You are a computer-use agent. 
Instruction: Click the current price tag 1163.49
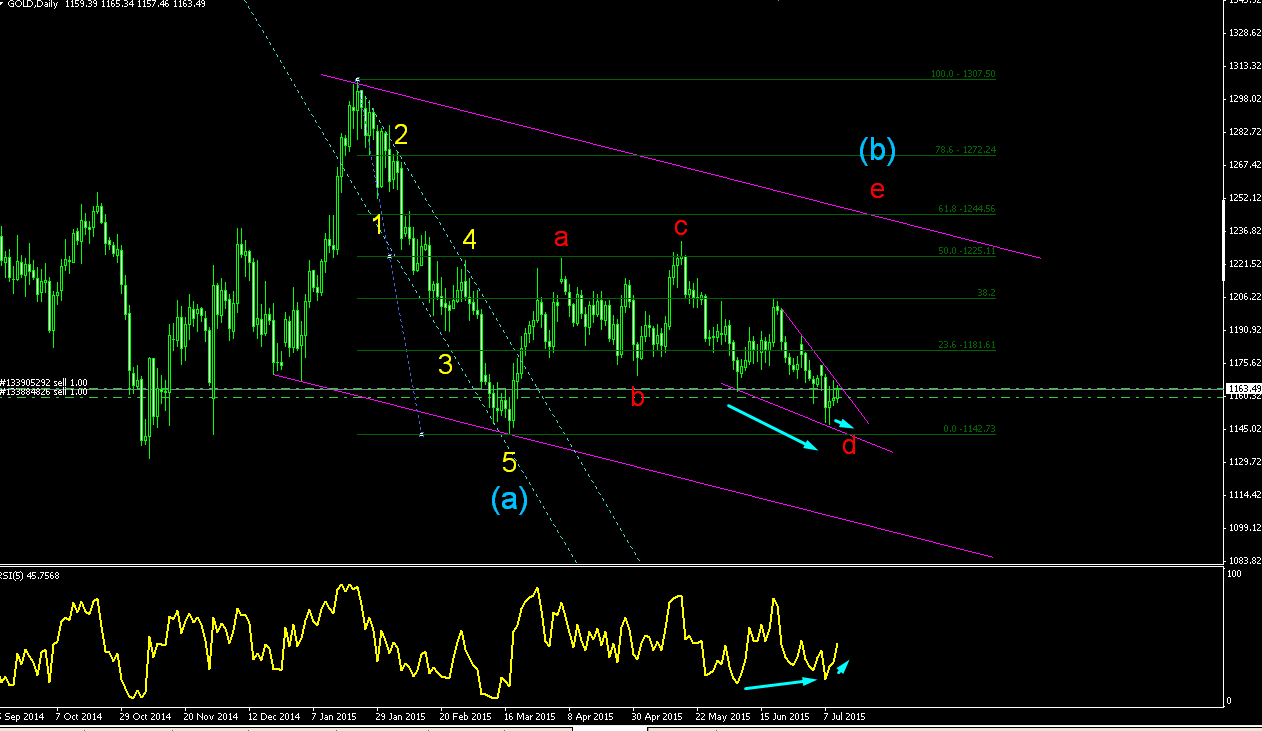[x=1243, y=389]
